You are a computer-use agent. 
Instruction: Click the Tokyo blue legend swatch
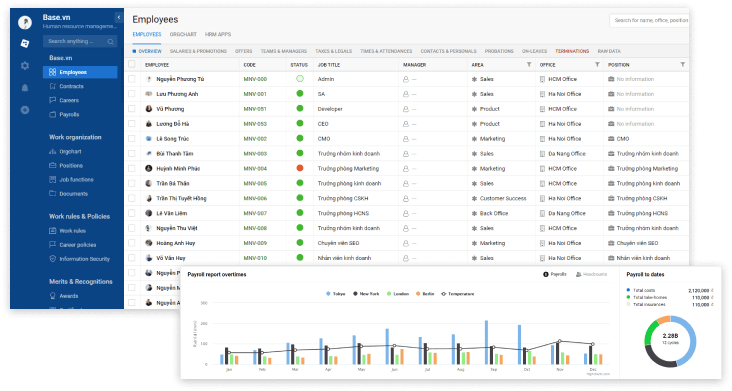[x=329, y=294]
